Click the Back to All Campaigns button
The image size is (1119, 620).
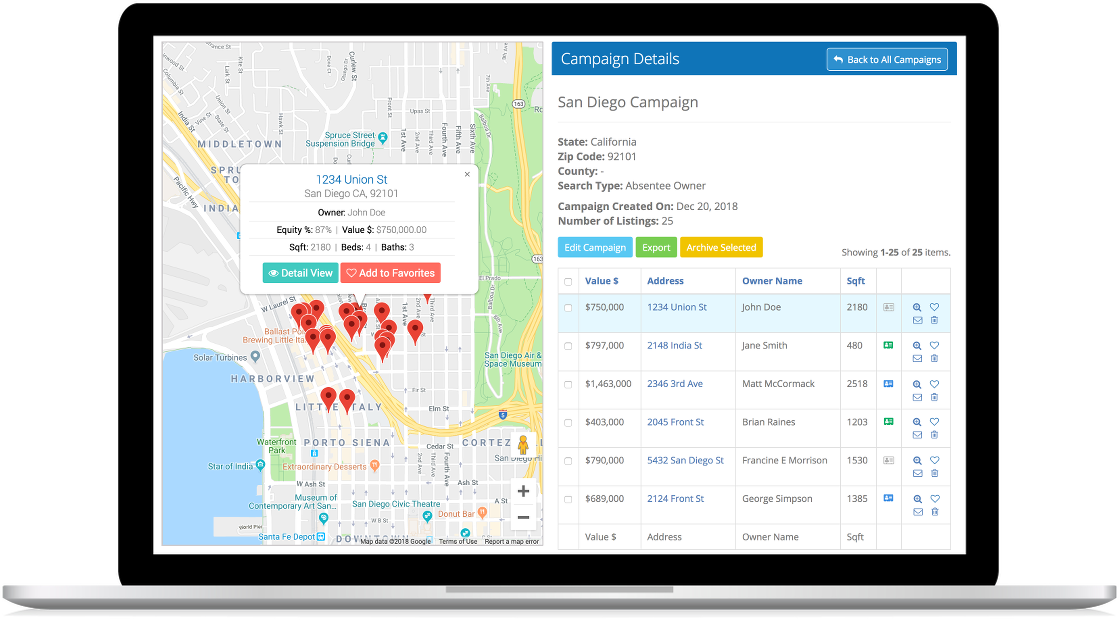click(x=887, y=60)
